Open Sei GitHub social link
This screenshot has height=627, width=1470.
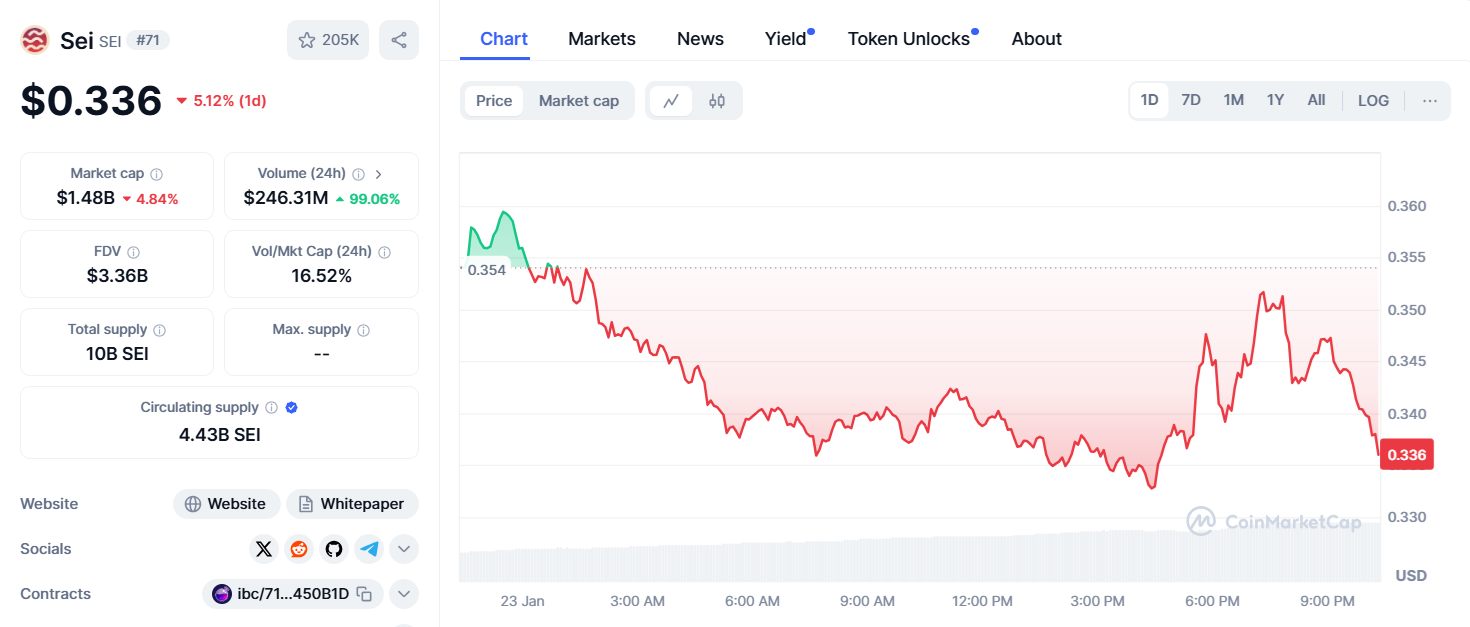334,549
